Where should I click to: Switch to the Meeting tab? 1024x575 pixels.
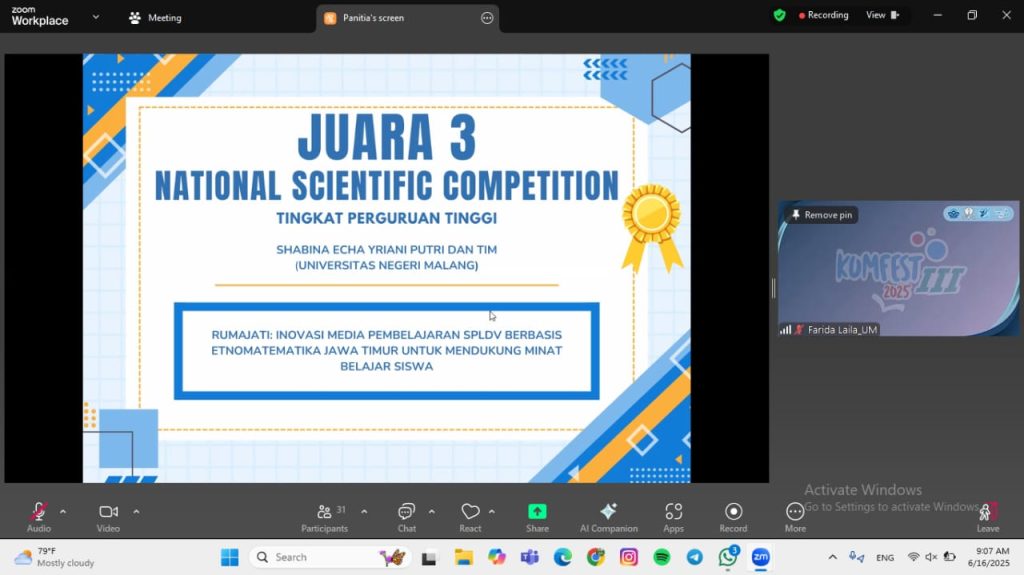[155, 17]
